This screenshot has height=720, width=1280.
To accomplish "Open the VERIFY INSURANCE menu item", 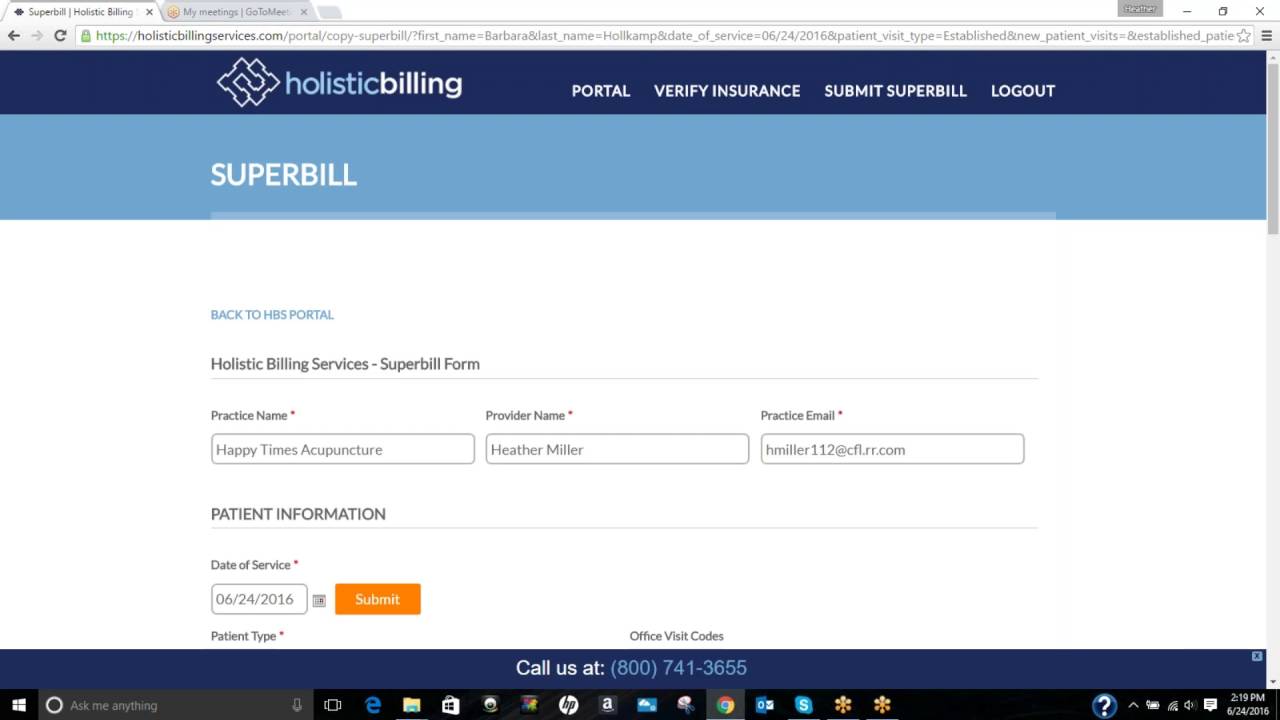I will tap(727, 91).
